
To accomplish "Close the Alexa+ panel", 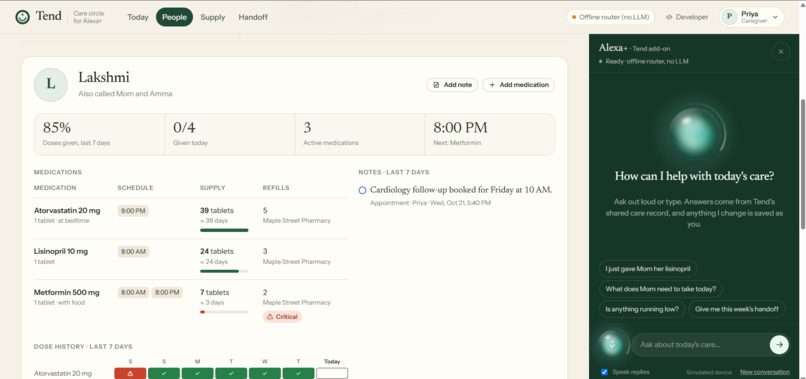I will click(781, 51).
